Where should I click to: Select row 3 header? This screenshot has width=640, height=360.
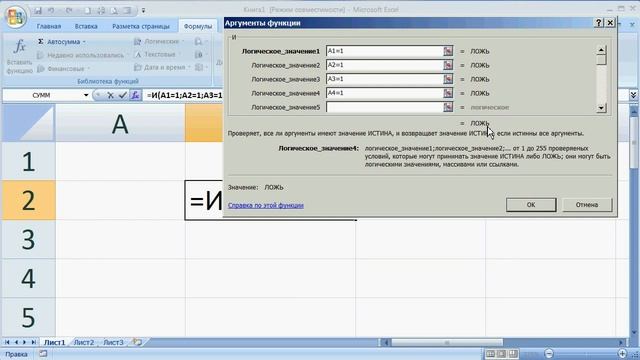(28, 240)
